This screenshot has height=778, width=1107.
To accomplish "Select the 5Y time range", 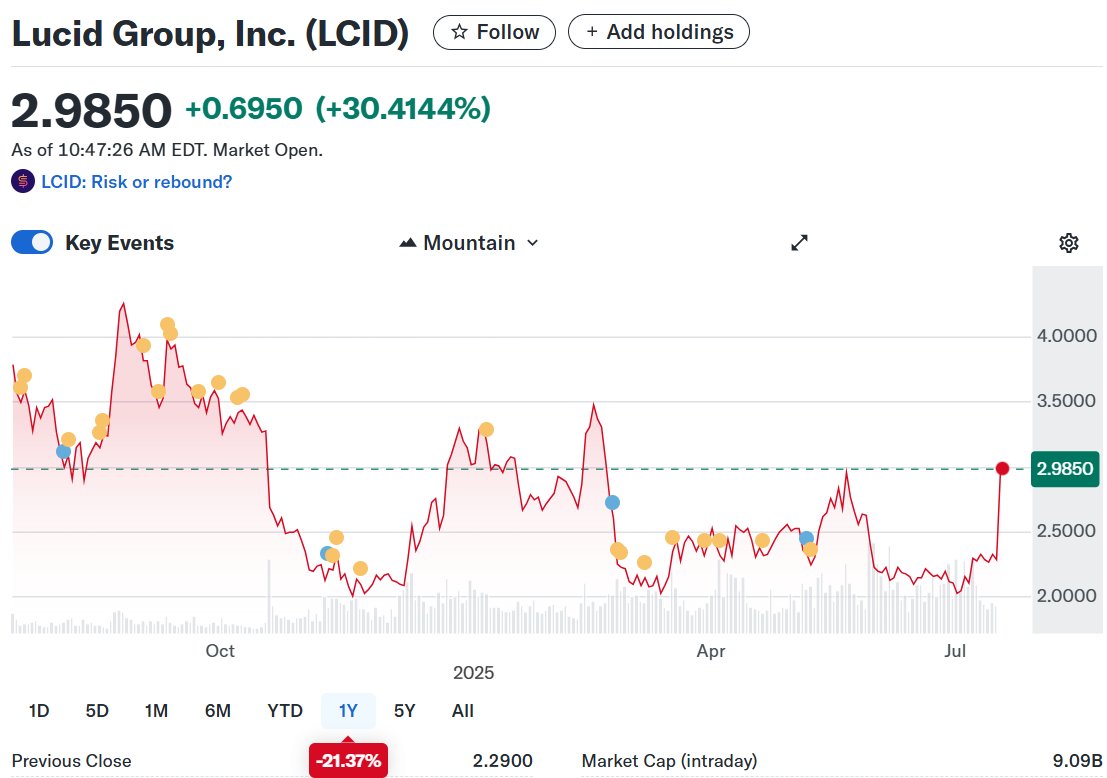I will pyautogui.click(x=405, y=711).
